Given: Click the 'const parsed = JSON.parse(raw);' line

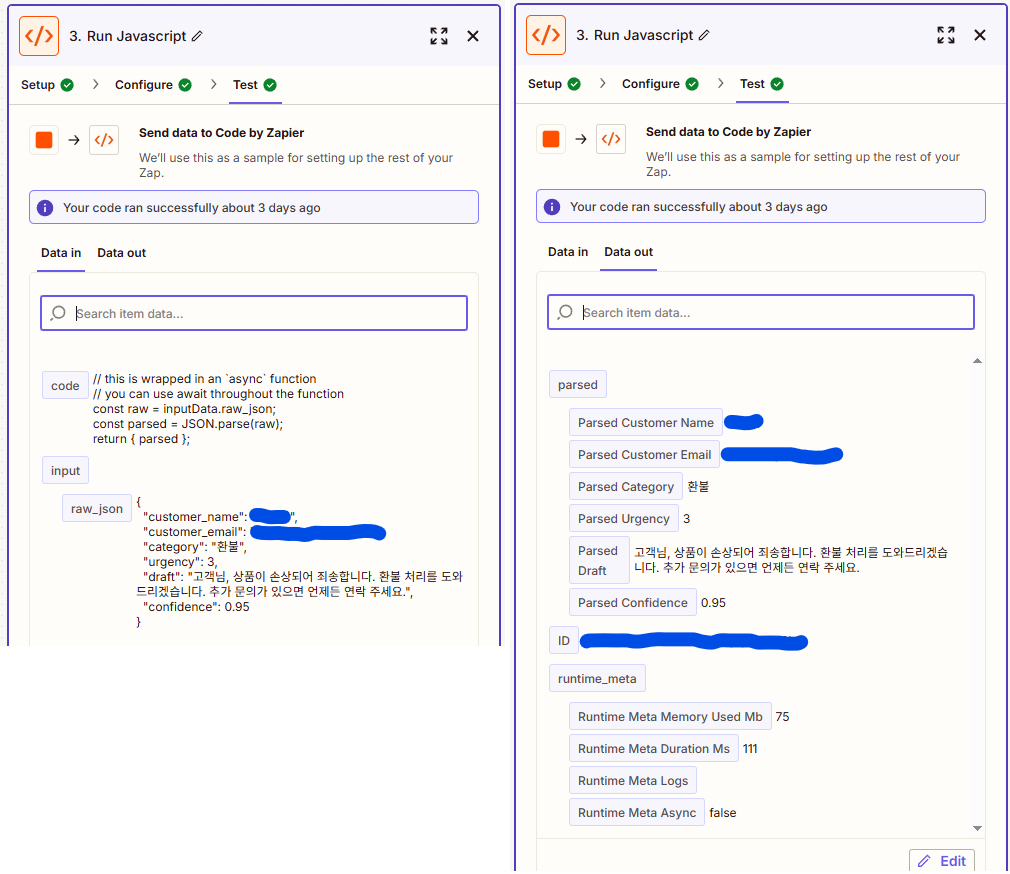Looking at the screenshot, I should pyautogui.click(x=187, y=424).
